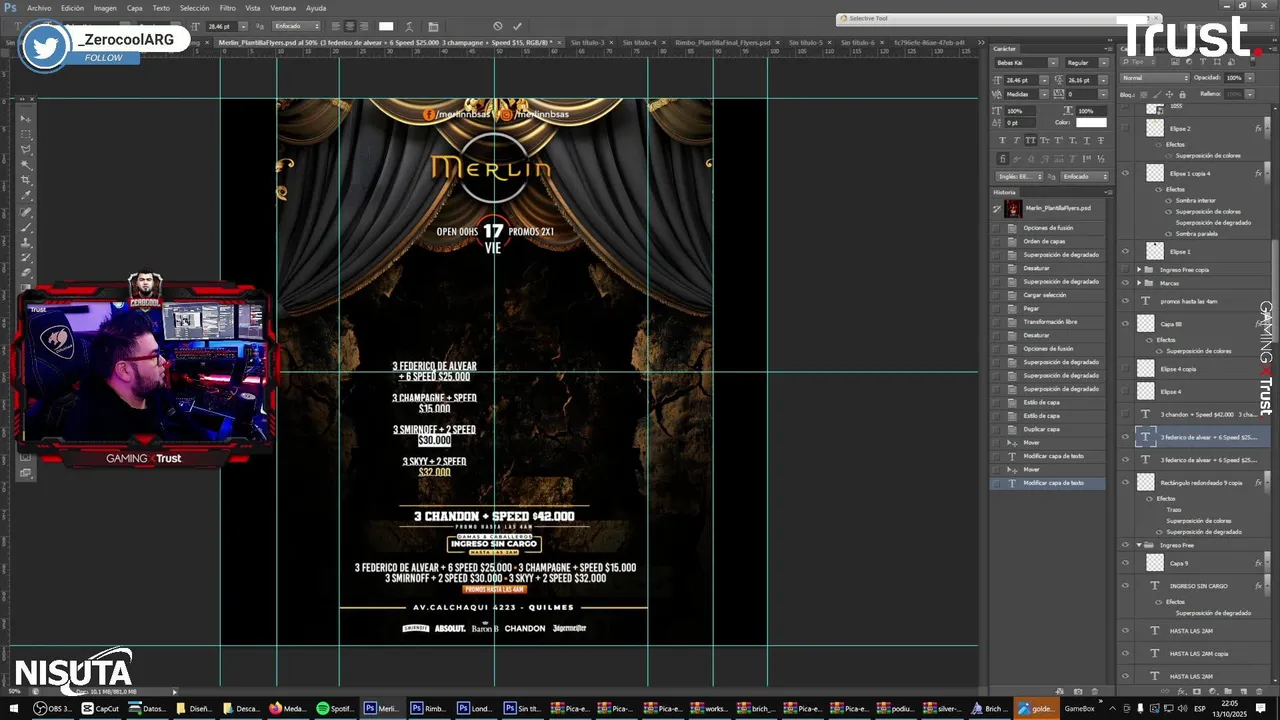
Task: Hide the Capa 9 layer
Action: coord(1125,563)
